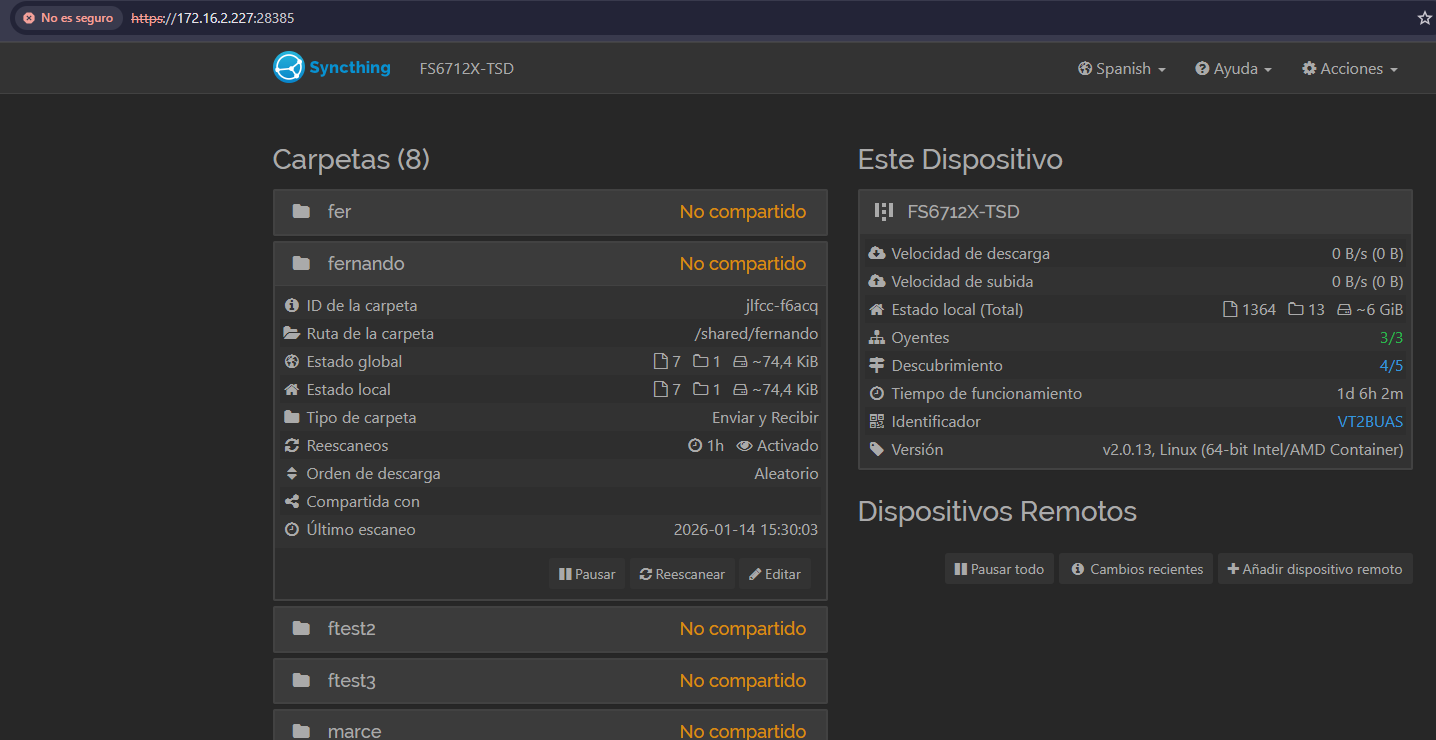Open the Spanish language dropdown
The width and height of the screenshot is (1436, 740).
point(1122,69)
